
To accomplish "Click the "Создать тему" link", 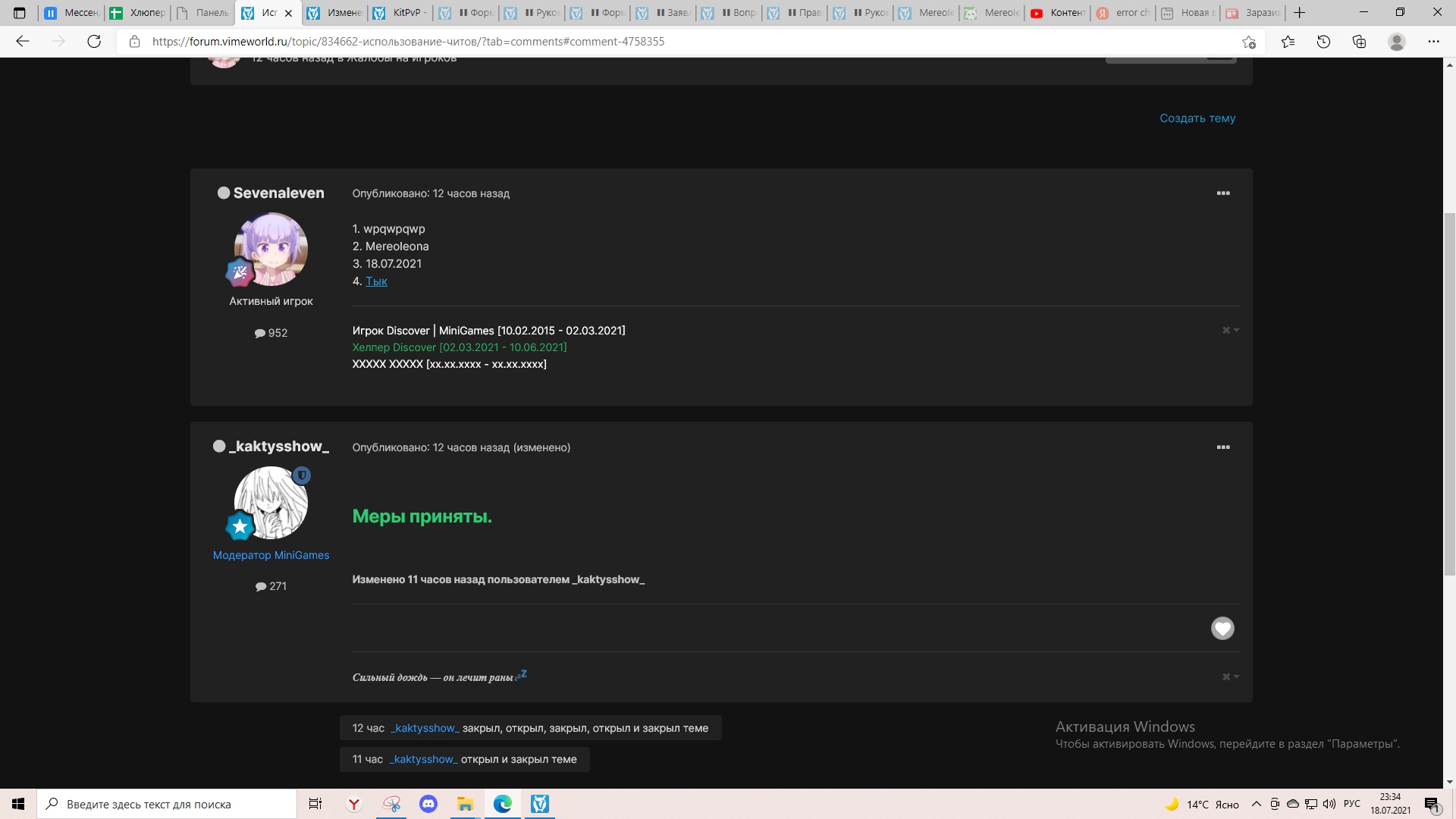I will [1197, 118].
